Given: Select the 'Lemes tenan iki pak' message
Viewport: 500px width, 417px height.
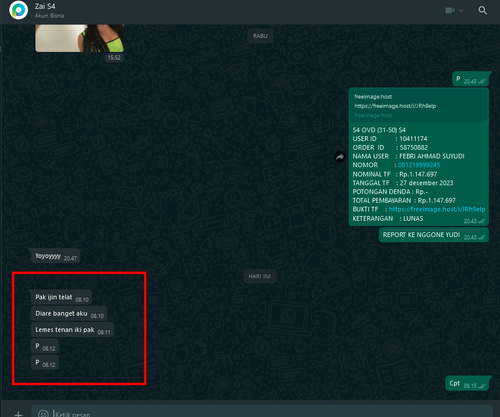Looking at the screenshot, I should [73, 330].
